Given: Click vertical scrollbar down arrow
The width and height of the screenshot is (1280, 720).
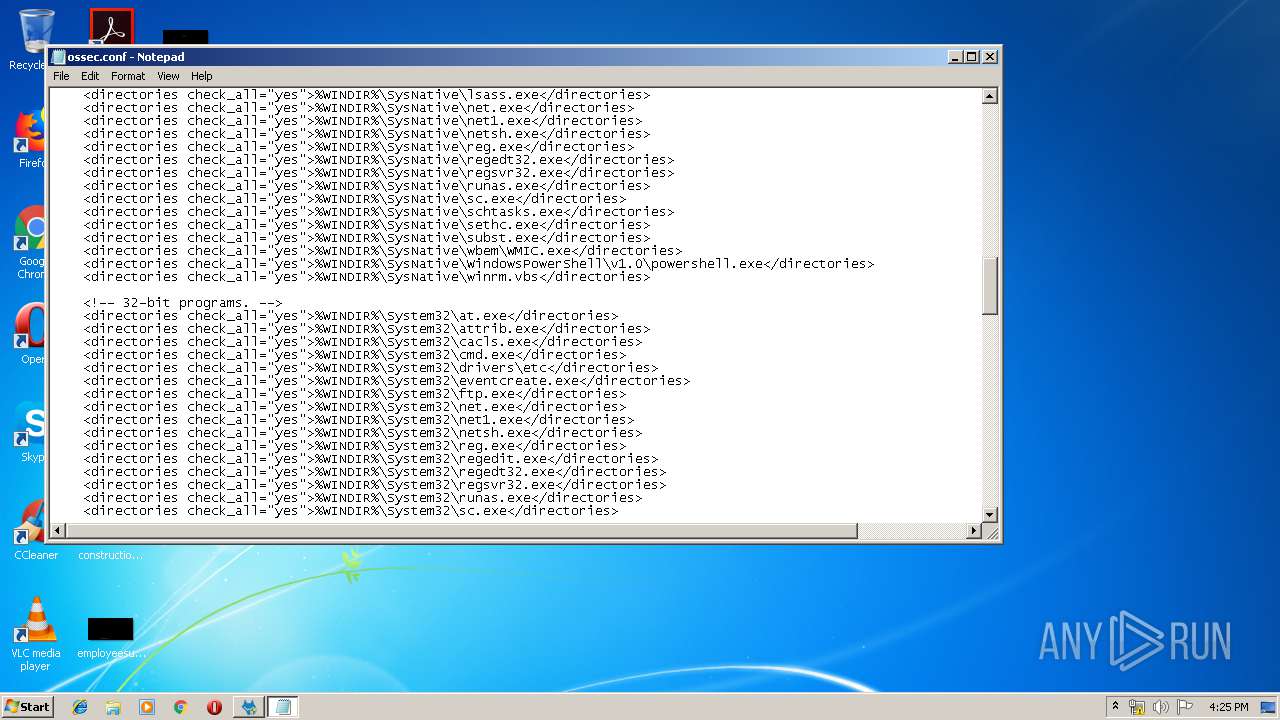Looking at the screenshot, I should coord(990,514).
